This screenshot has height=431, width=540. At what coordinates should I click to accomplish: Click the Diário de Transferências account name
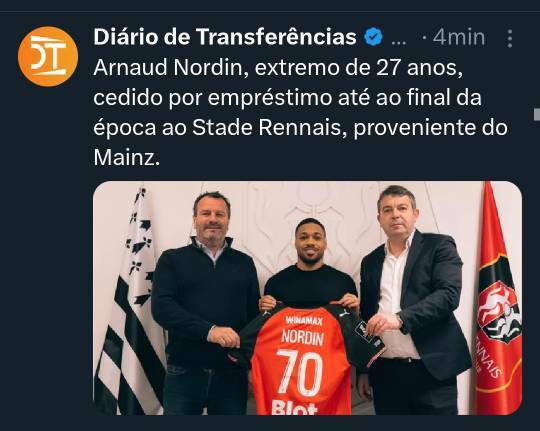tap(225, 37)
